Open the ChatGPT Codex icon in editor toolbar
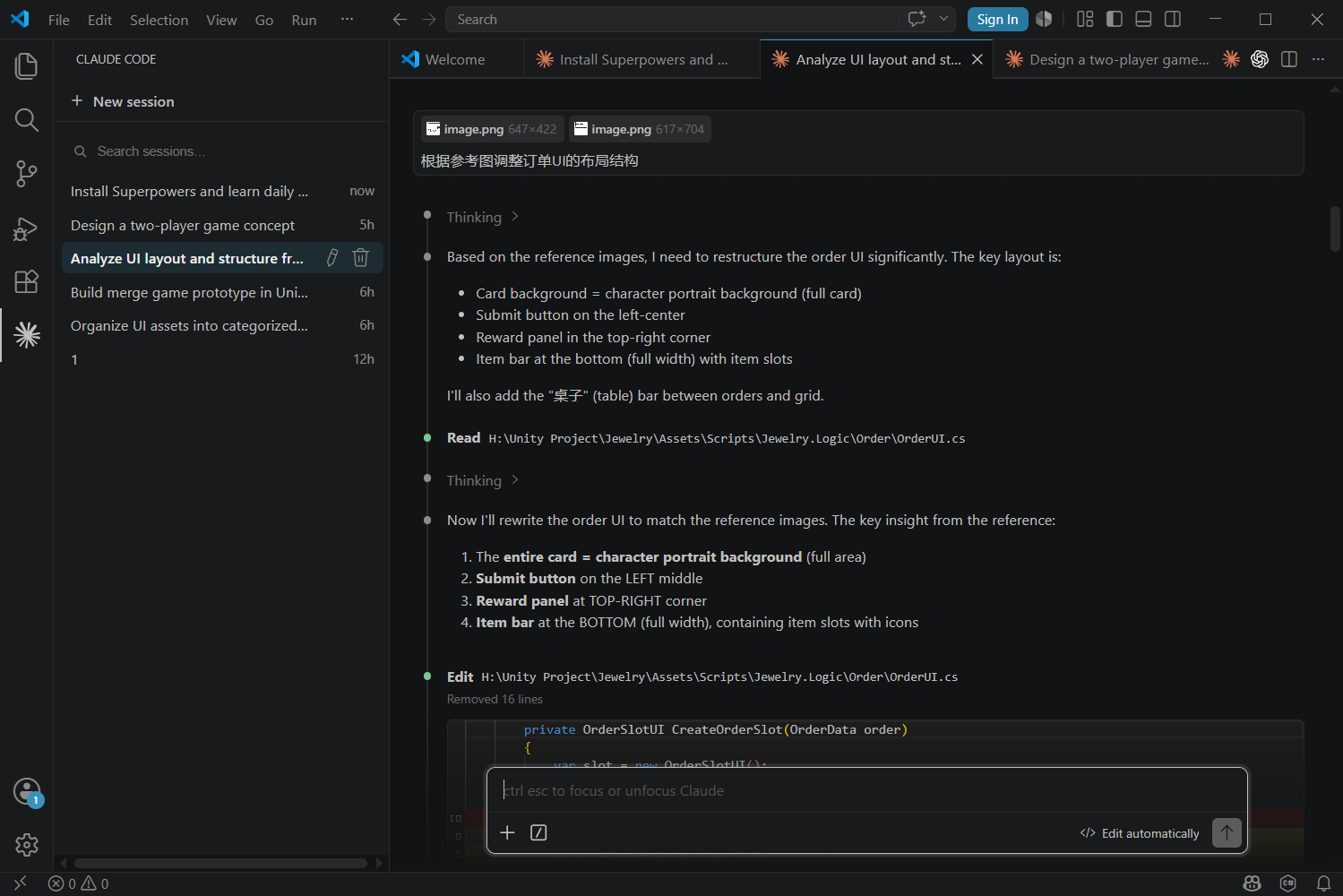Screen dimensions: 1343x896 (1260, 59)
